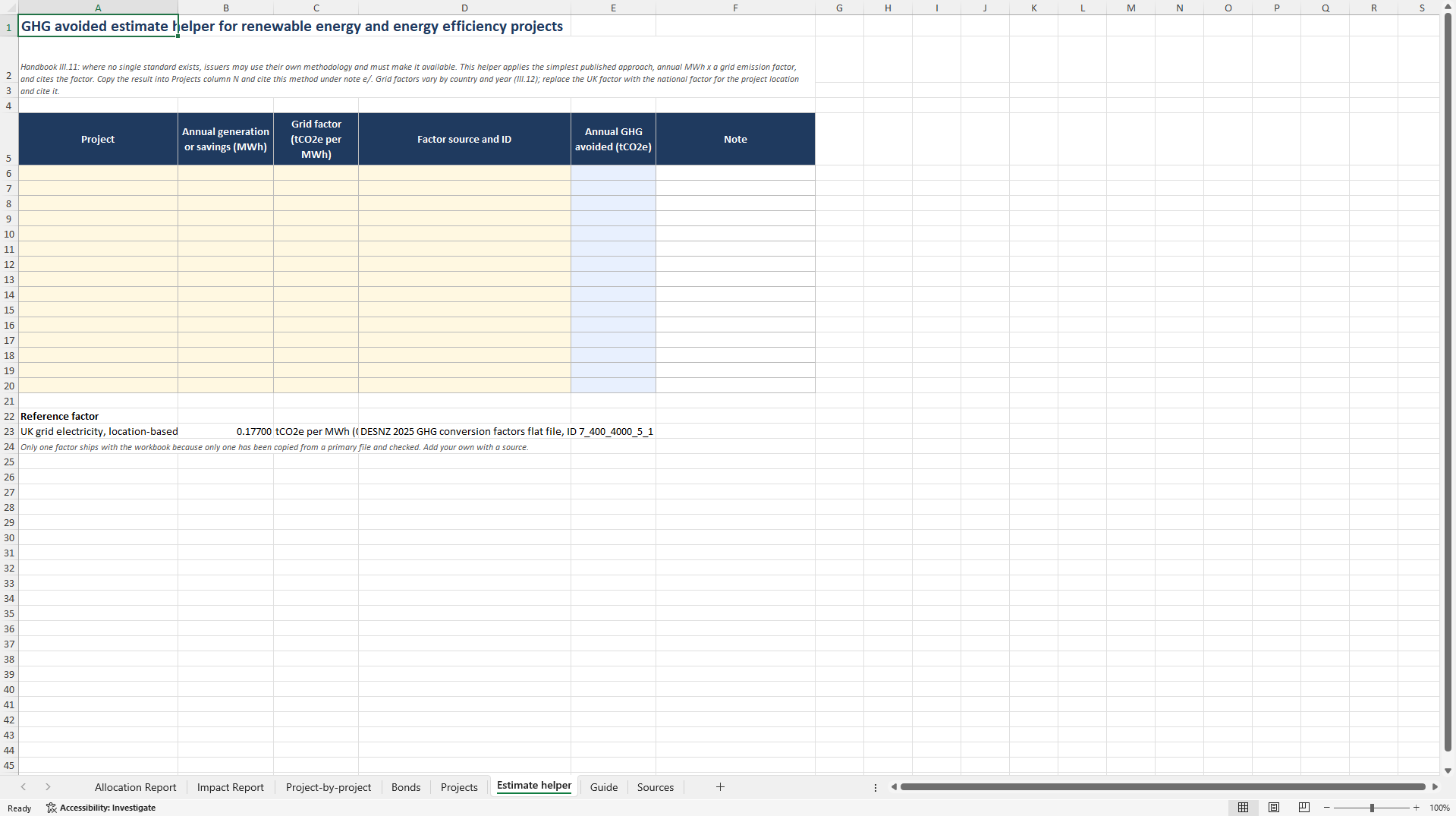Select column E header
This screenshot has width=1456, height=816.
613,8
